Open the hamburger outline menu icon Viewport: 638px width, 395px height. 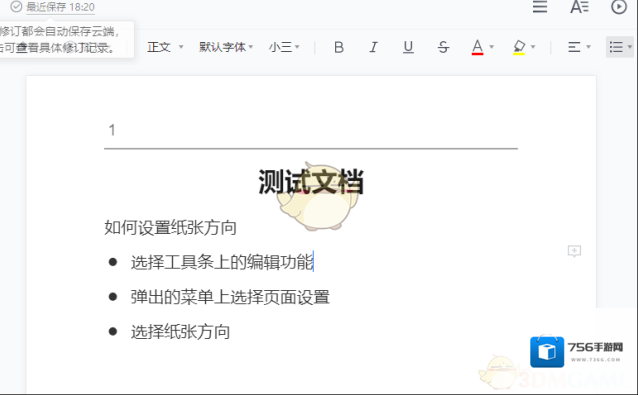[x=540, y=7]
